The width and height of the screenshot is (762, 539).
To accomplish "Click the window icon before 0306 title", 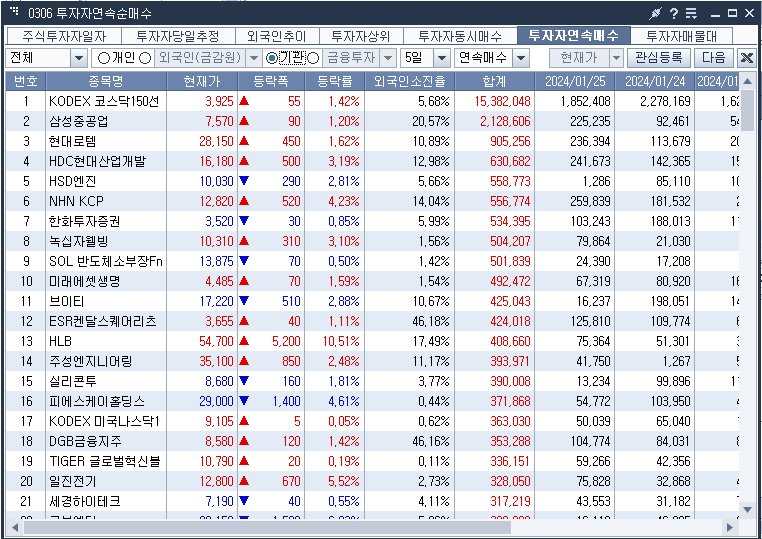I will click(x=15, y=12).
